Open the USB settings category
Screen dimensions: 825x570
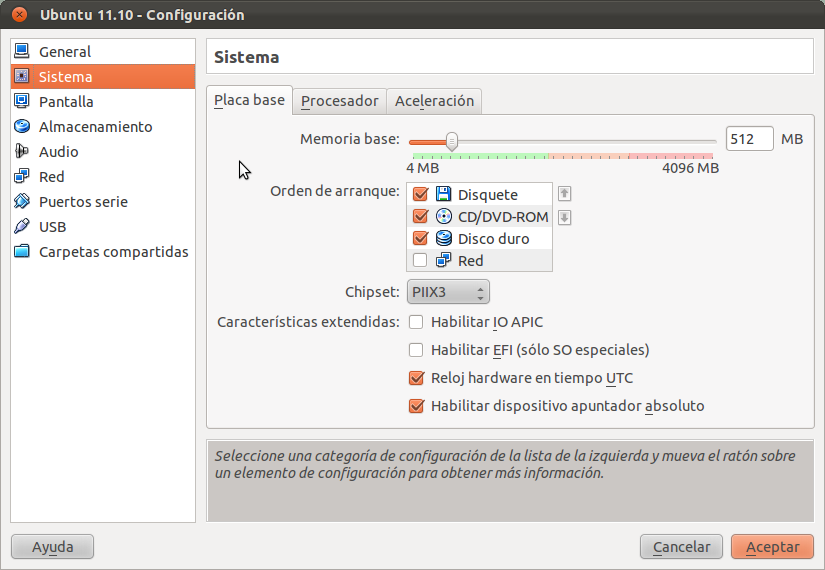pos(103,227)
